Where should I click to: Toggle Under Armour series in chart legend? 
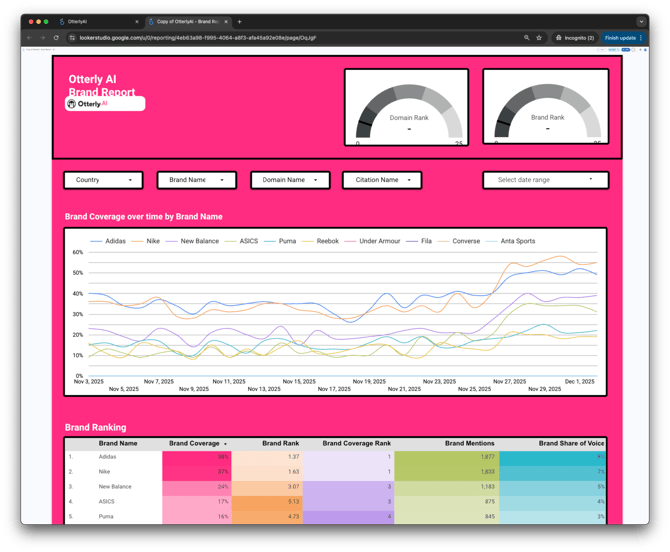click(372, 241)
